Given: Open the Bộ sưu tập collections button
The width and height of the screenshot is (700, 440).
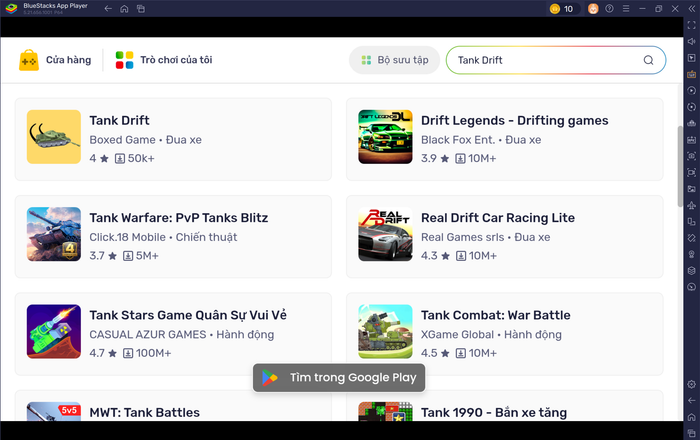Looking at the screenshot, I should (x=395, y=60).
